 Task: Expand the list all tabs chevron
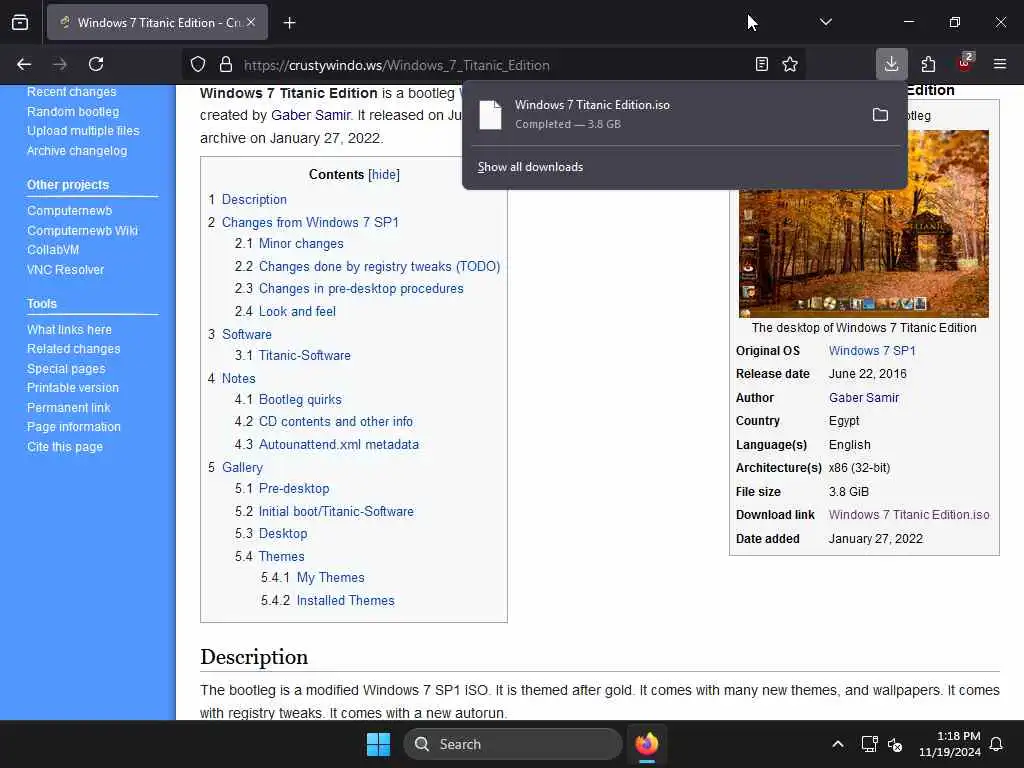pos(825,22)
